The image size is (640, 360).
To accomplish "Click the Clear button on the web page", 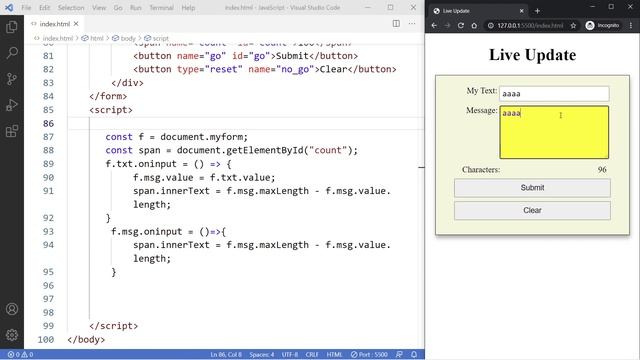I will click(x=532, y=210).
